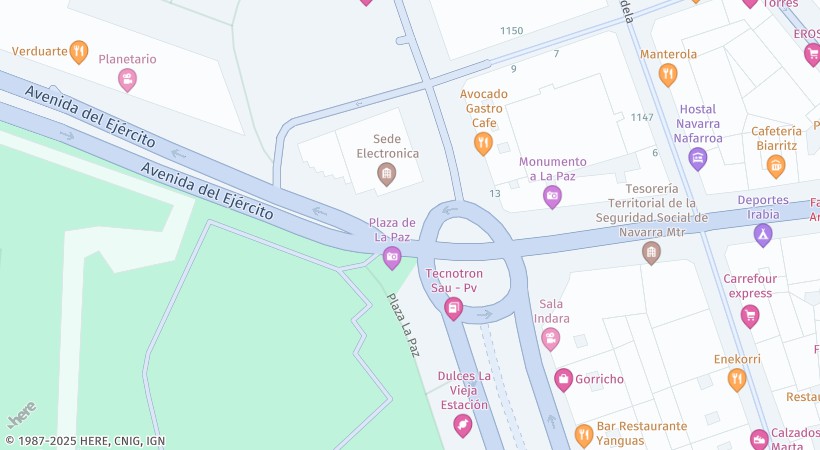This screenshot has height=450, width=820.
Task: Select the Hostal Navarra Nafarroa hotel marker
Action: 698,159
